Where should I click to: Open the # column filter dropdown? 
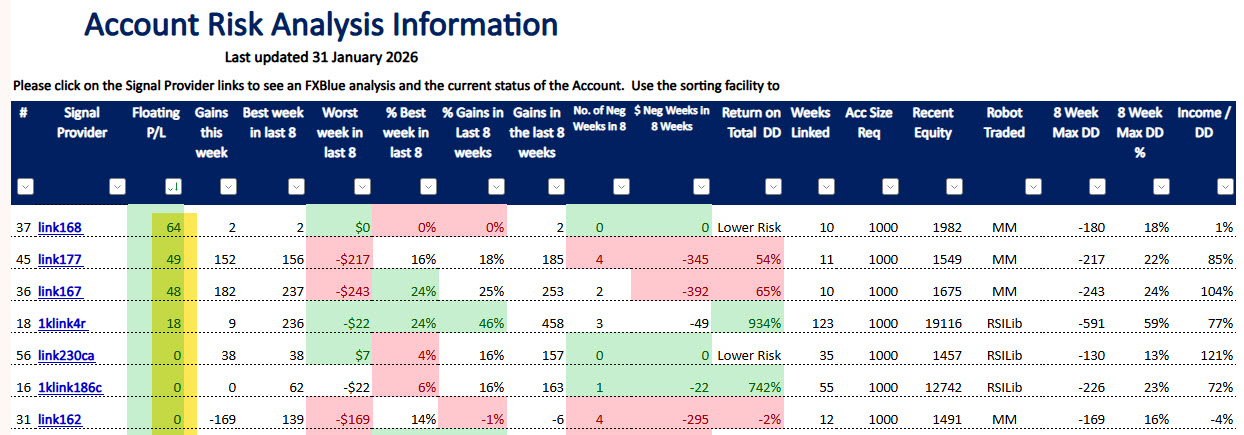click(26, 186)
